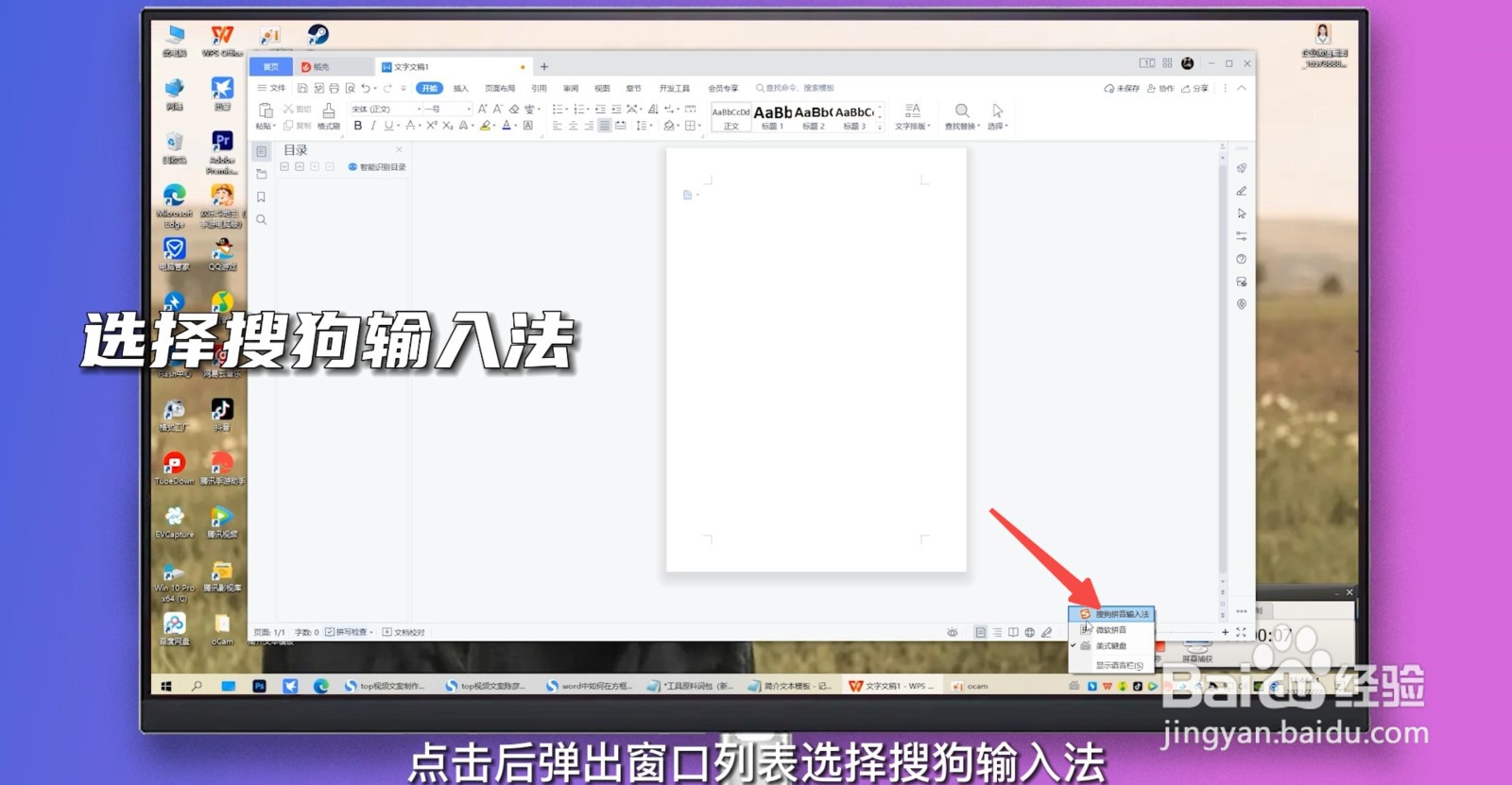This screenshot has height=785, width=1512.
Task: Click the 协作 button
Action: 1160,88
